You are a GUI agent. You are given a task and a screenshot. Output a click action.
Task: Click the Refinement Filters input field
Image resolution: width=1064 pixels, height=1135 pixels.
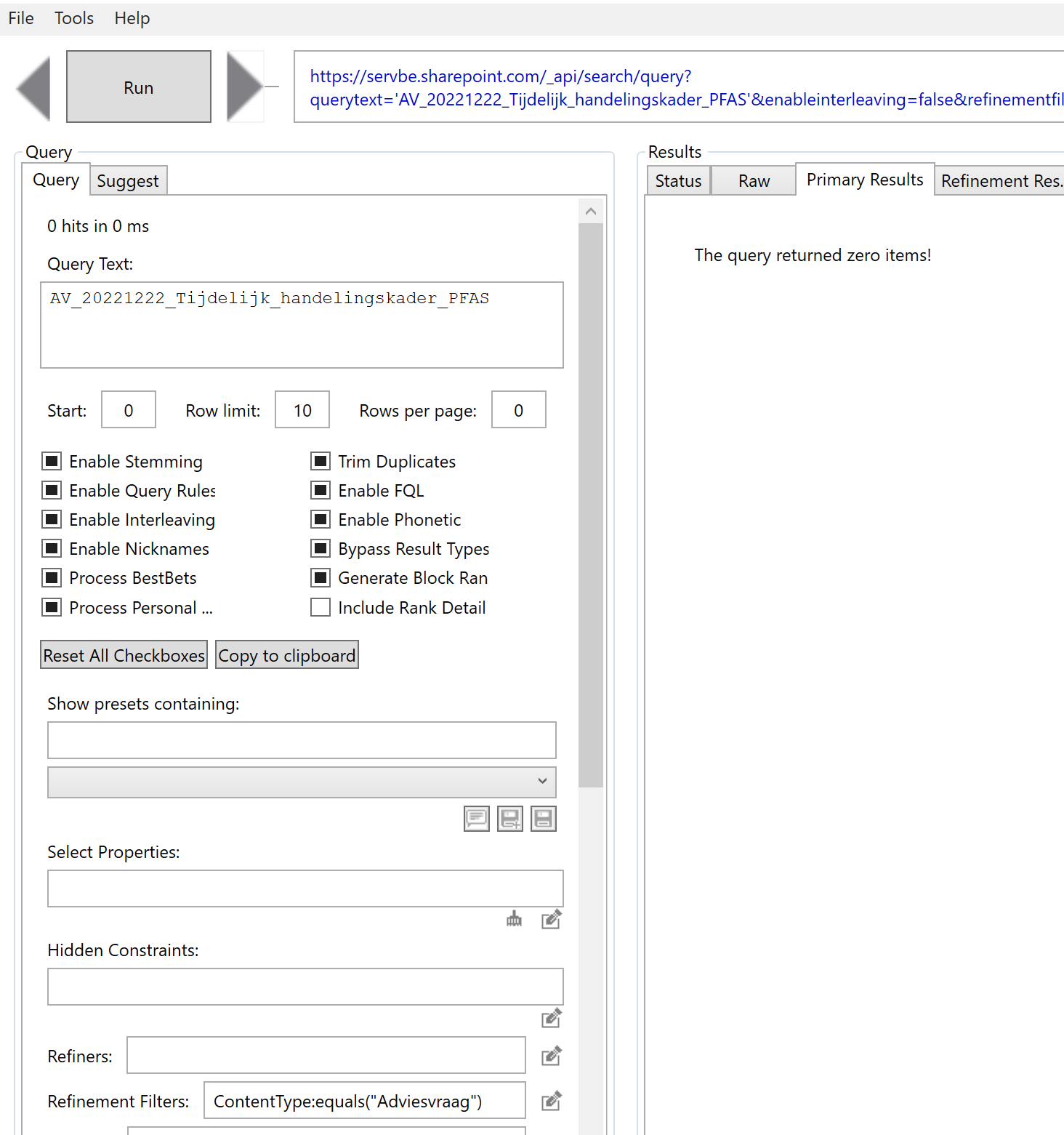coord(365,1101)
